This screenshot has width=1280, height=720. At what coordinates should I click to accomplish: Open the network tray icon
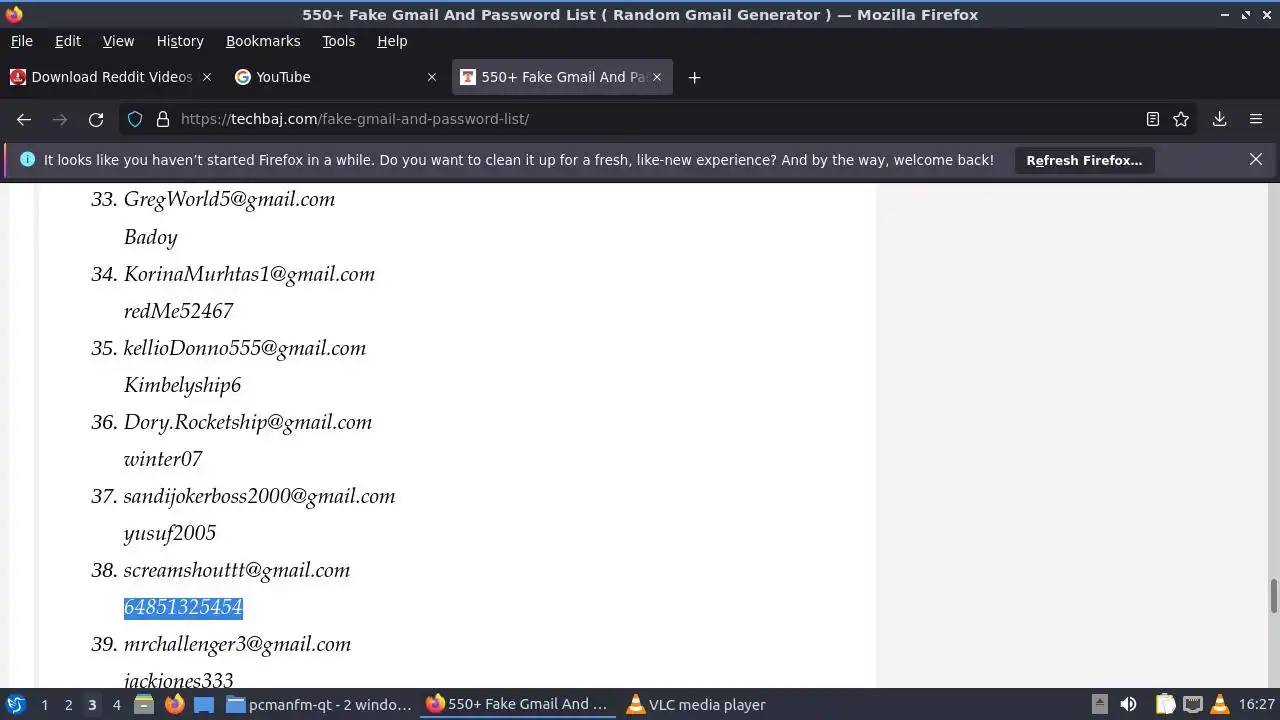coord(1193,704)
